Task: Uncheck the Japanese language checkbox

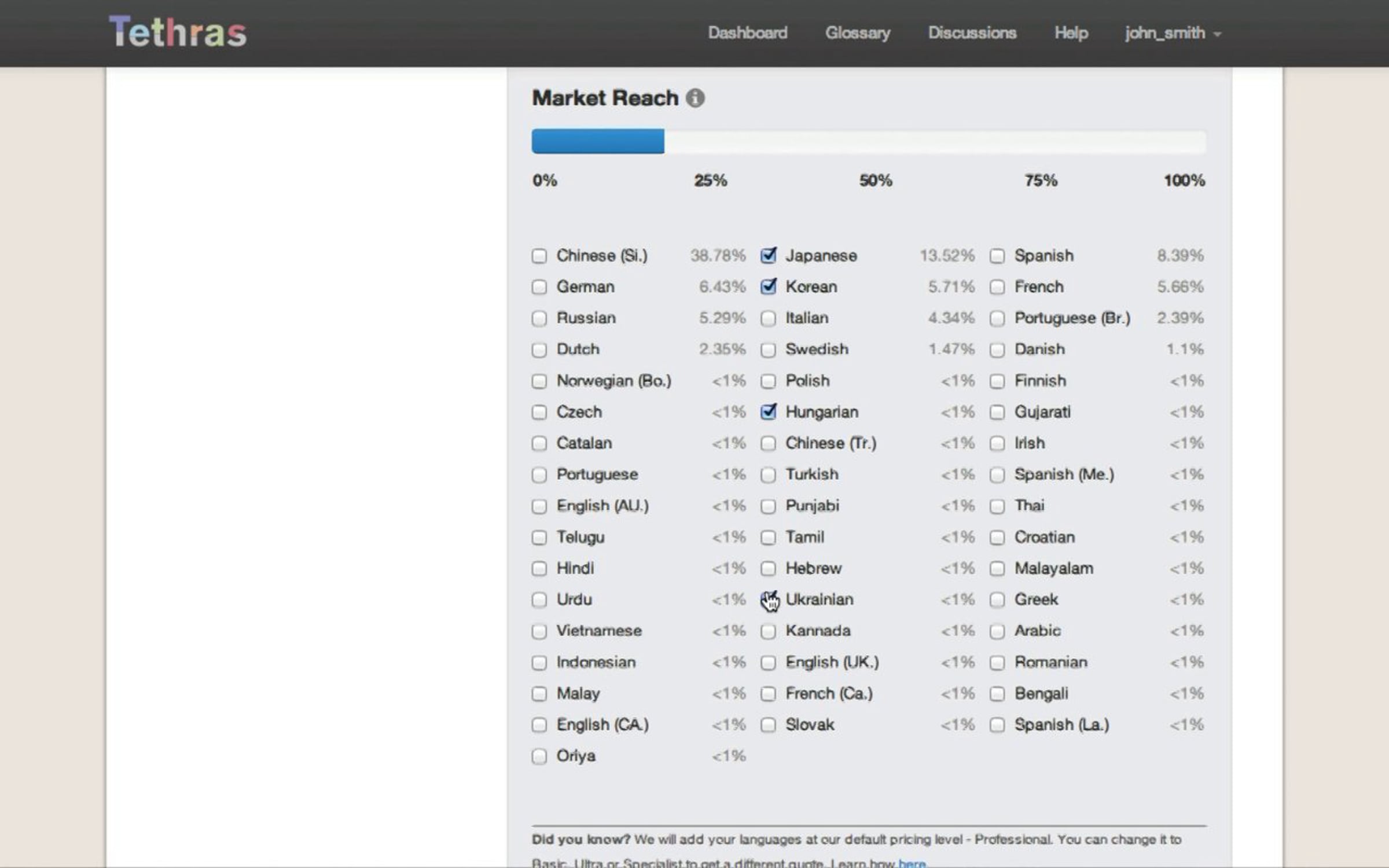Action: (768, 256)
